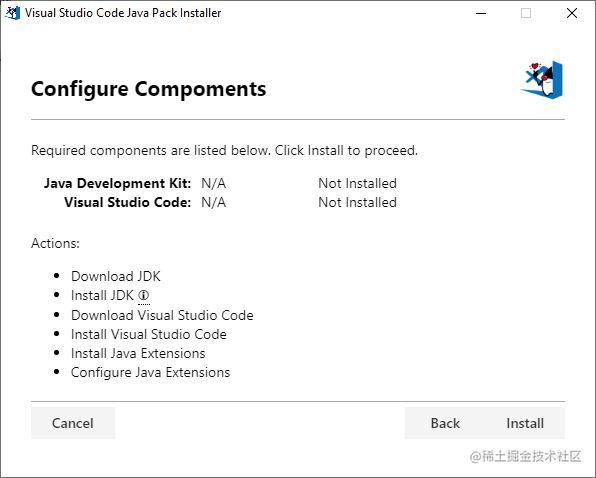The height and width of the screenshot is (478, 596).
Task: Minimize the installer window
Action: 481,13
